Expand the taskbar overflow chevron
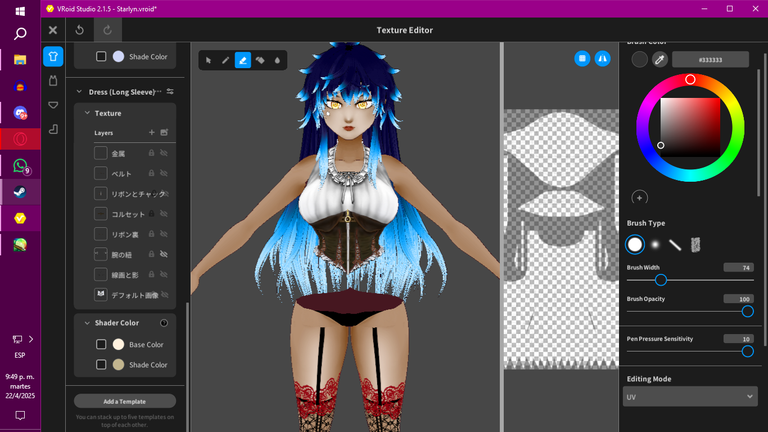The height and width of the screenshot is (432, 768). coord(31,339)
